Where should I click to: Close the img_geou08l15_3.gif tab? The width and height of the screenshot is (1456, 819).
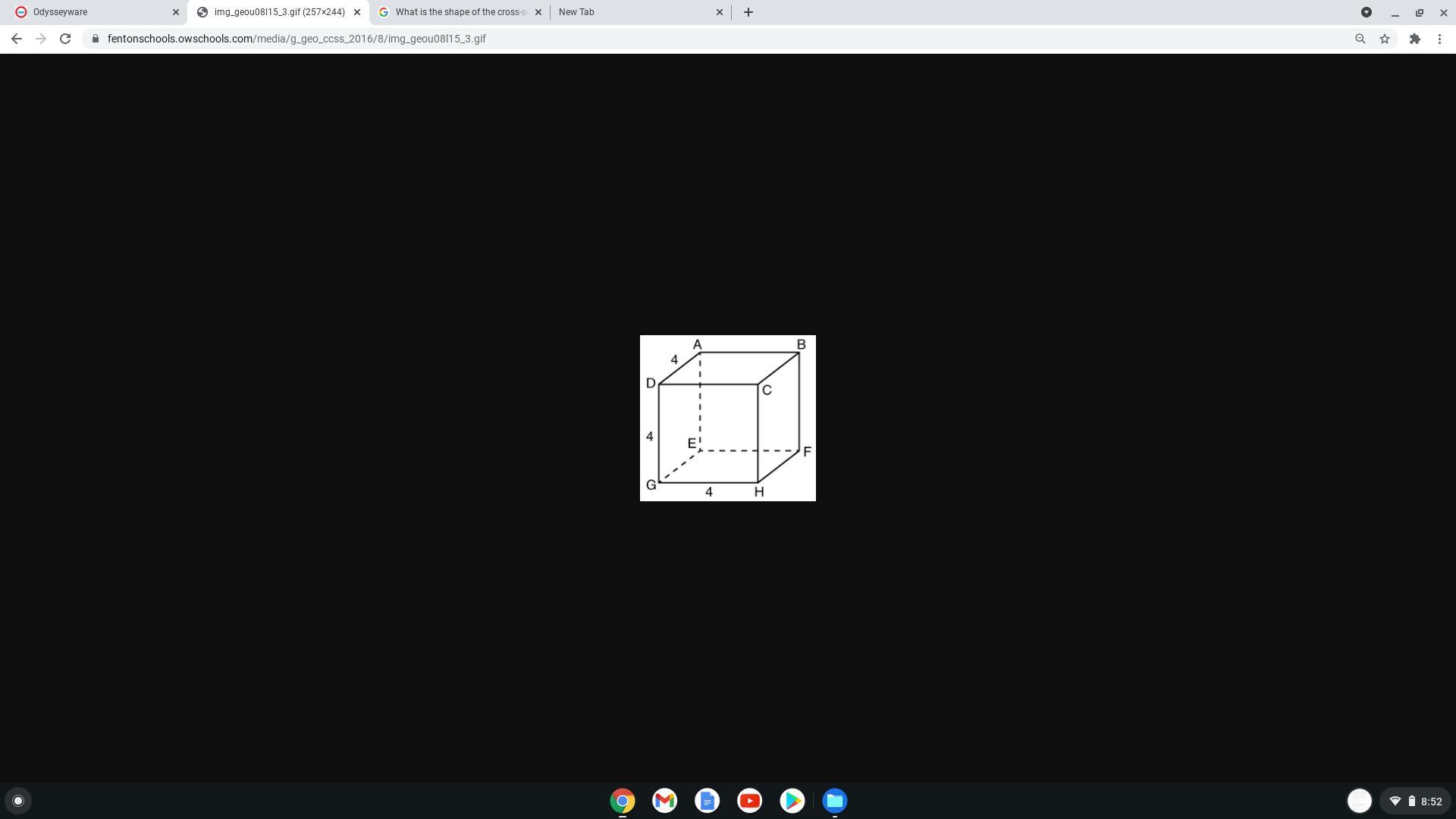[357, 12]
